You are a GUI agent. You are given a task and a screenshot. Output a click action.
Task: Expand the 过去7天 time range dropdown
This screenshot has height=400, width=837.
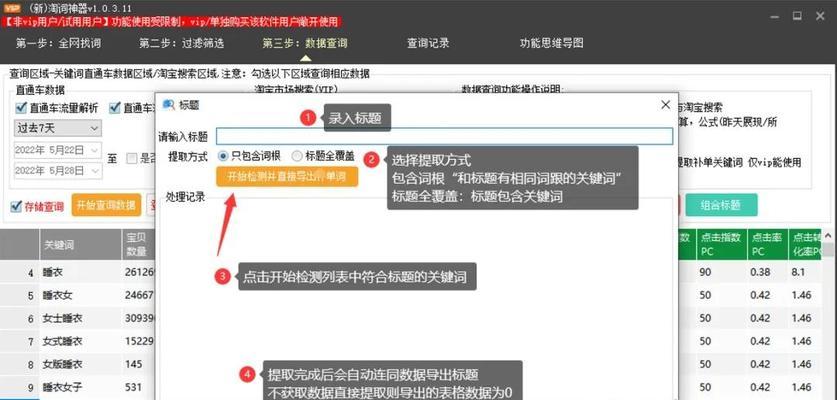(x=58, y=128)
